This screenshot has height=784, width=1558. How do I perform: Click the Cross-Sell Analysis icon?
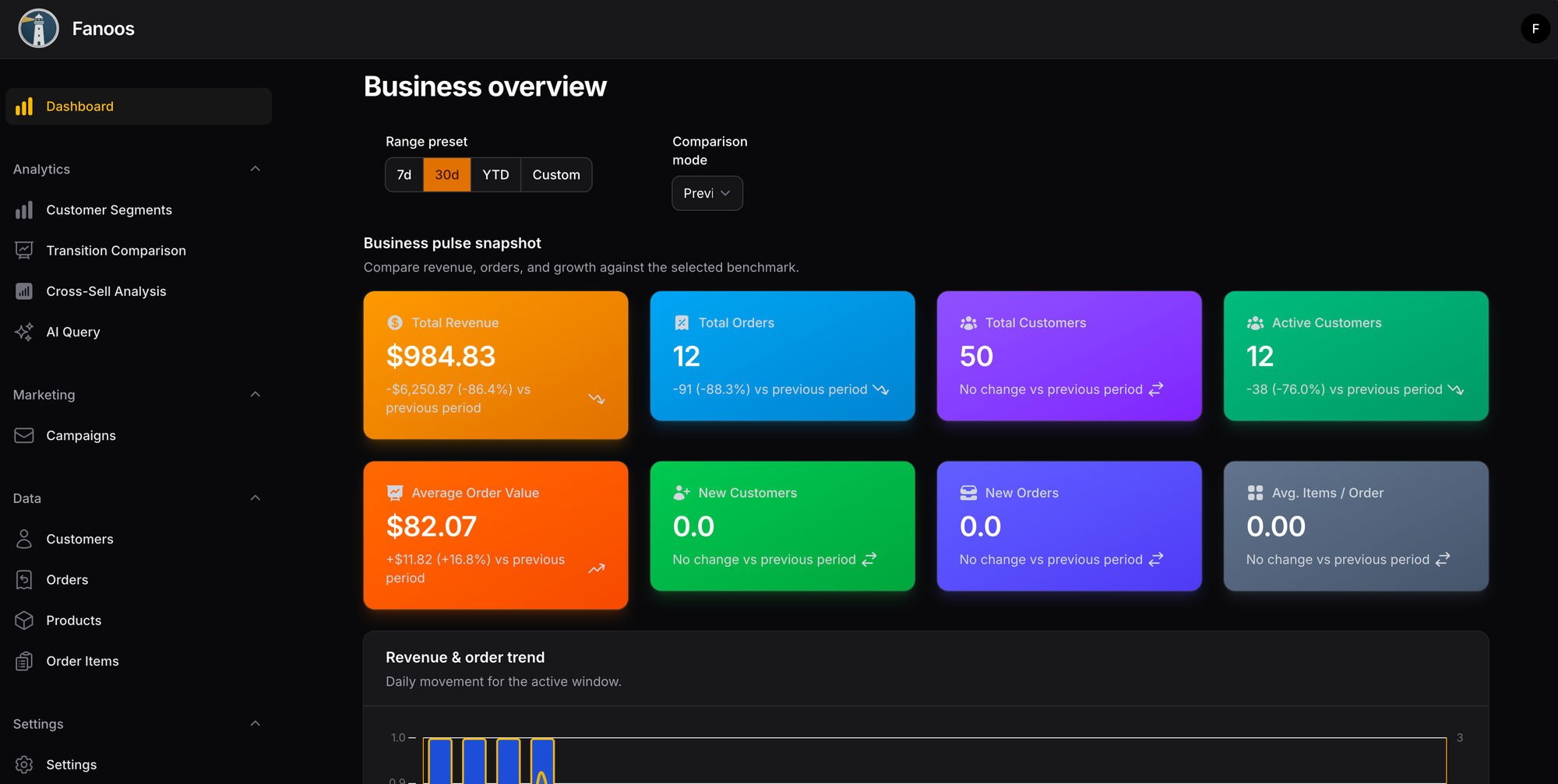click(24, 291)
